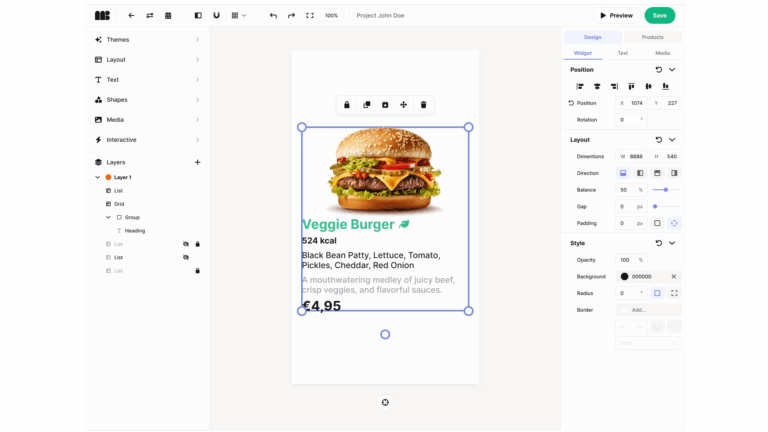
Task: Collapse the Group node in layers
Action: click(x=108, y=217)
